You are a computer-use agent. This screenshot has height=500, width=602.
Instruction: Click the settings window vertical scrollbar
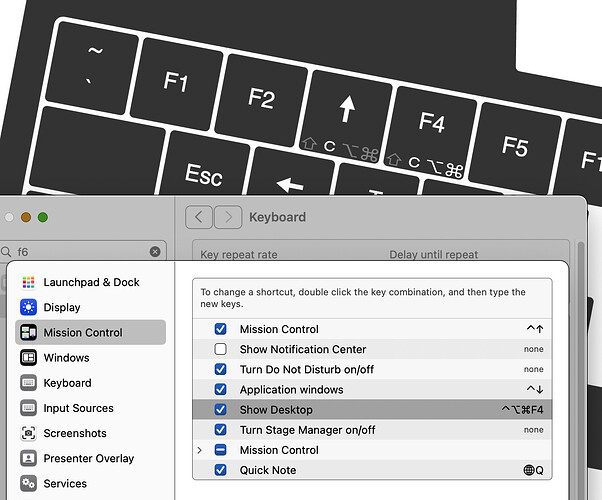tap(580, 369)
